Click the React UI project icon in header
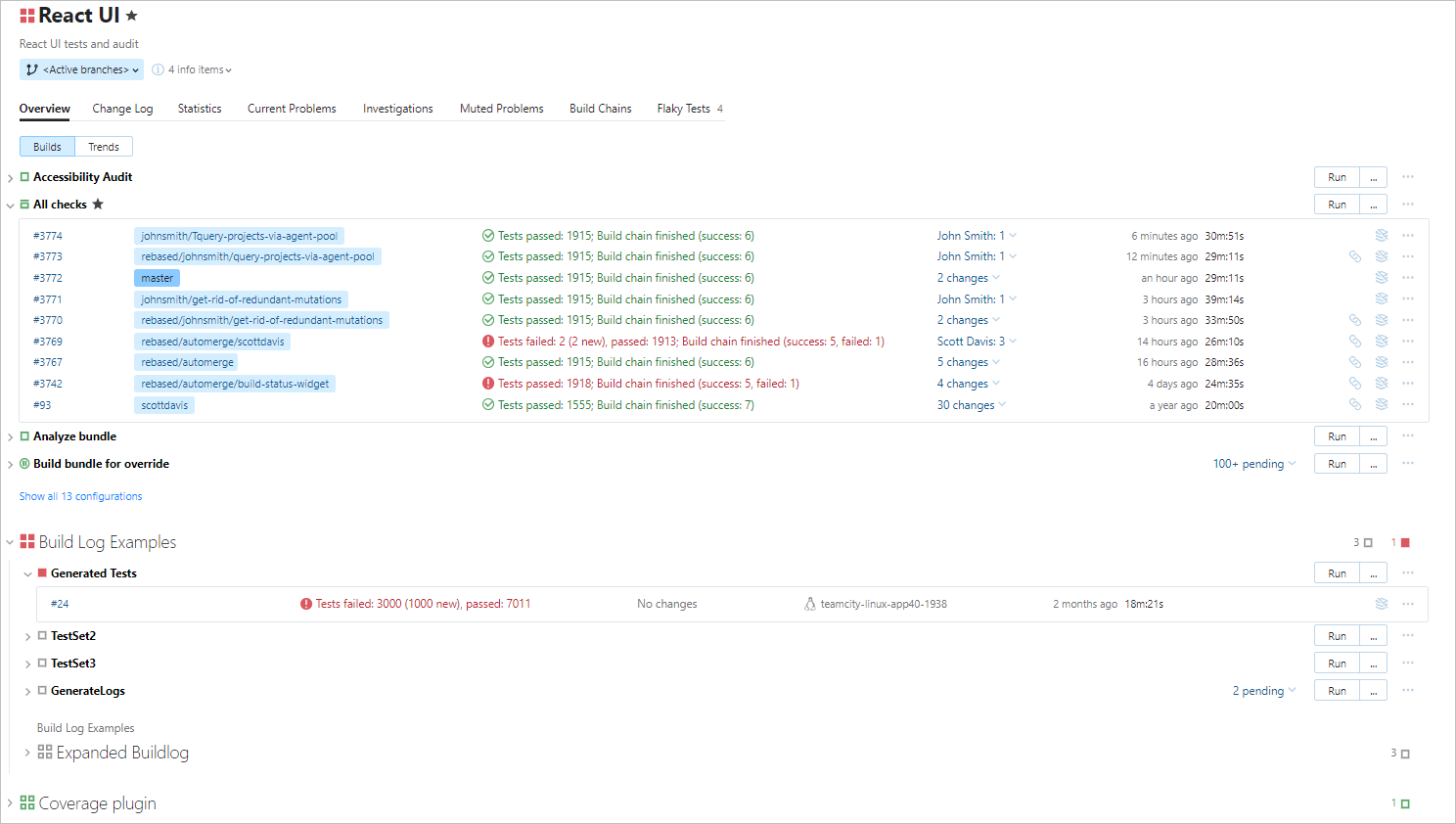Screen dimensions: 1456x824 coord(27,16)
